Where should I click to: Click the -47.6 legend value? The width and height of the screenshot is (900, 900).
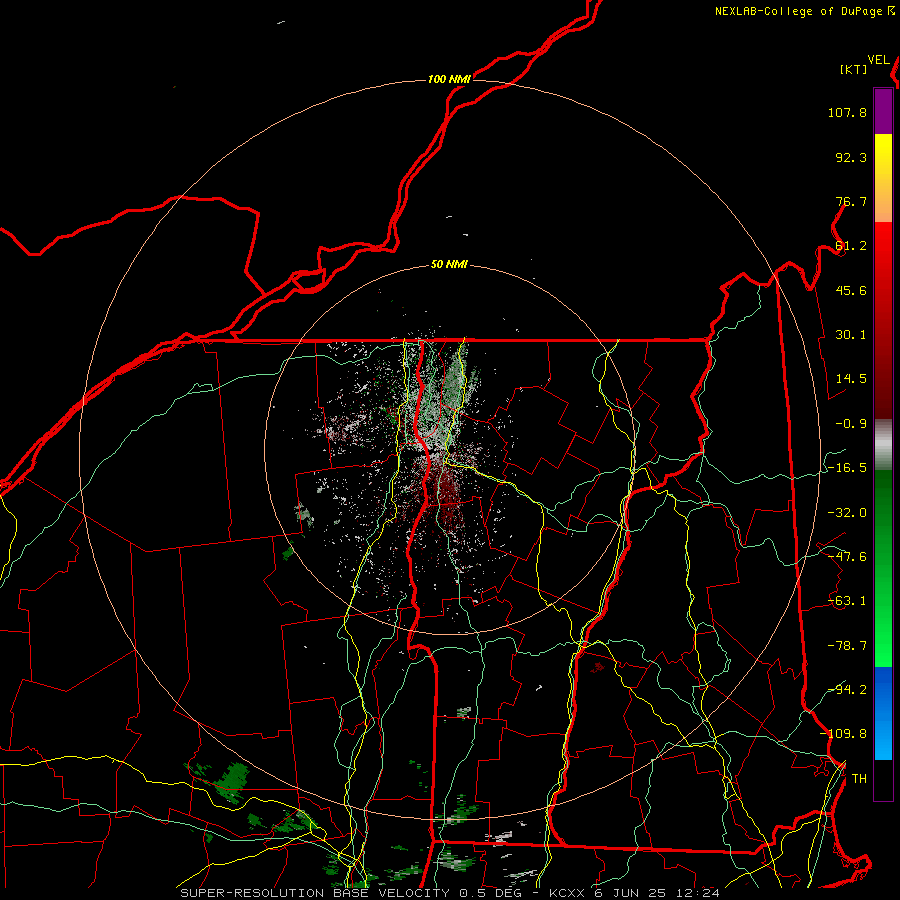[847, 557]
